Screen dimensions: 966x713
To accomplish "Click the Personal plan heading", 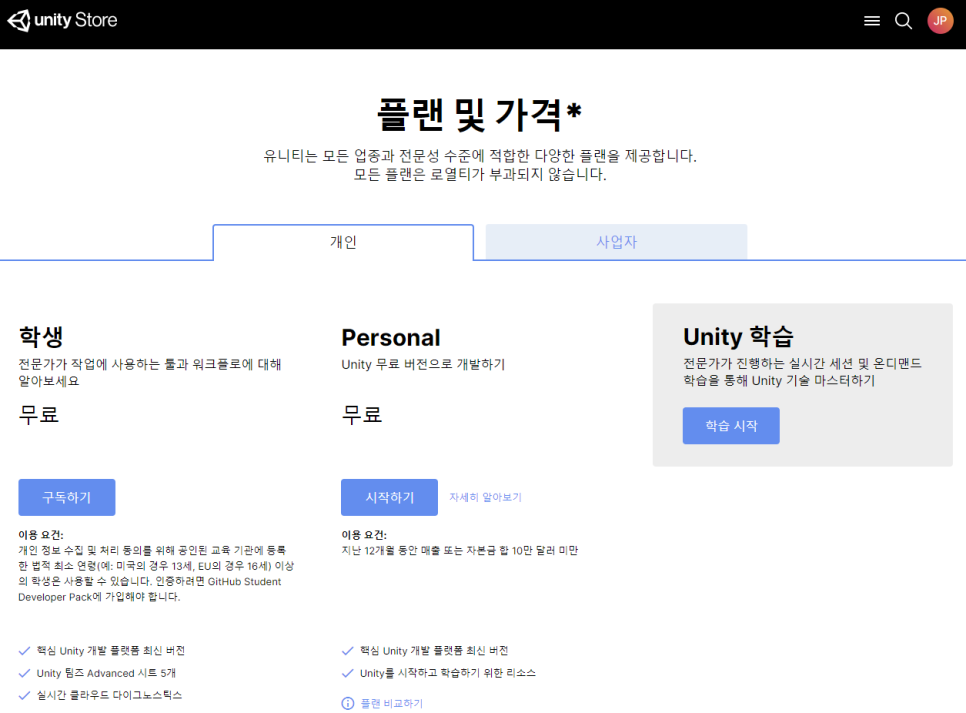I will 391,338.
